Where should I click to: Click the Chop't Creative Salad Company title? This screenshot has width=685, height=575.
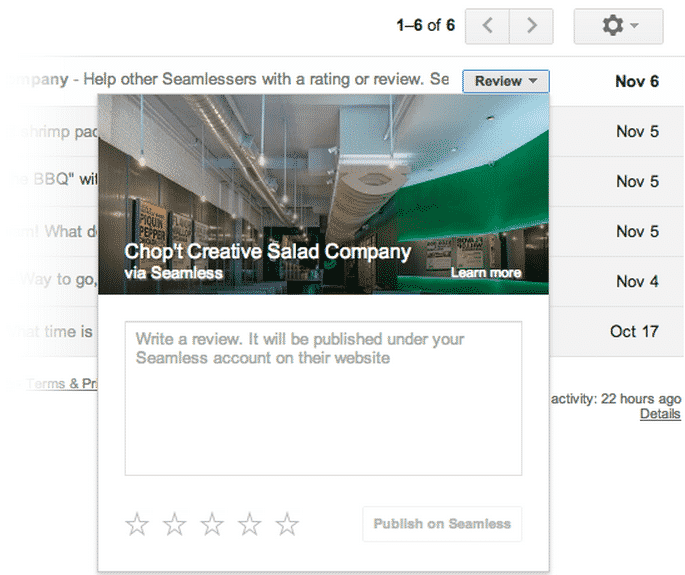[x=267, y=252]
